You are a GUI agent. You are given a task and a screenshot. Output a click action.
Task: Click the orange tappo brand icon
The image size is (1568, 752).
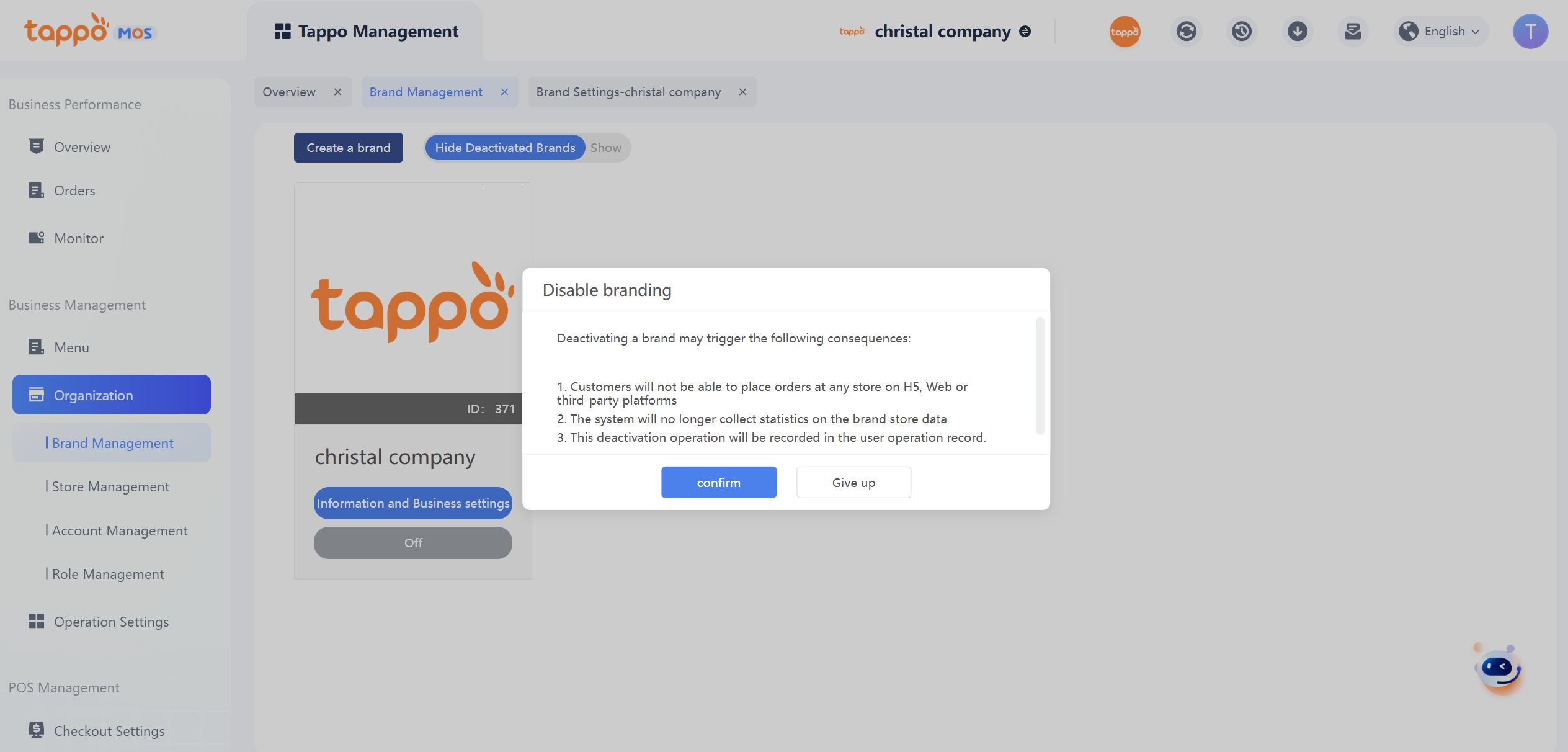click(1125, 31)
